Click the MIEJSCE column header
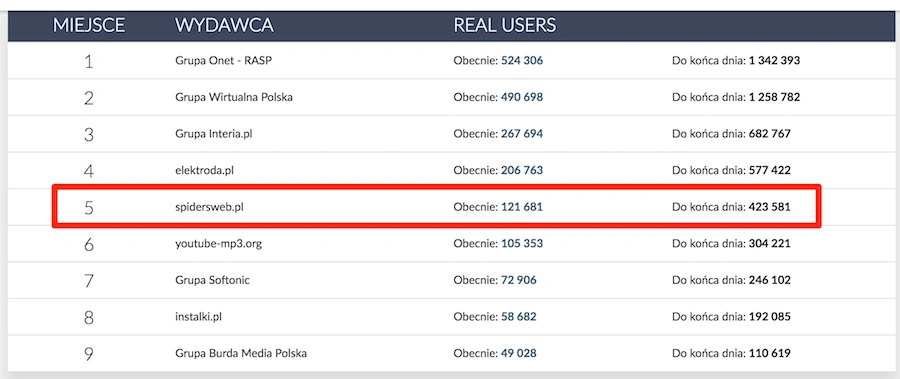The image size is (900, 379). [89, 25]
